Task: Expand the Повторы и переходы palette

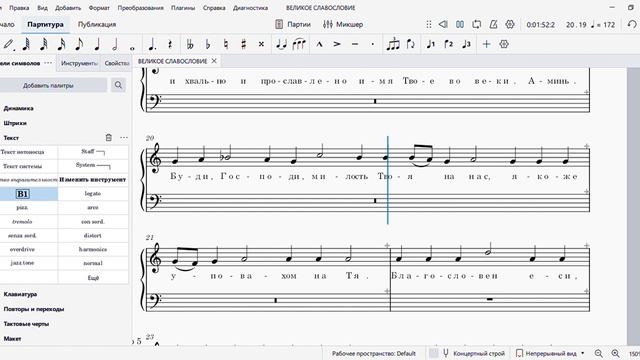Action: click(34, 309)
